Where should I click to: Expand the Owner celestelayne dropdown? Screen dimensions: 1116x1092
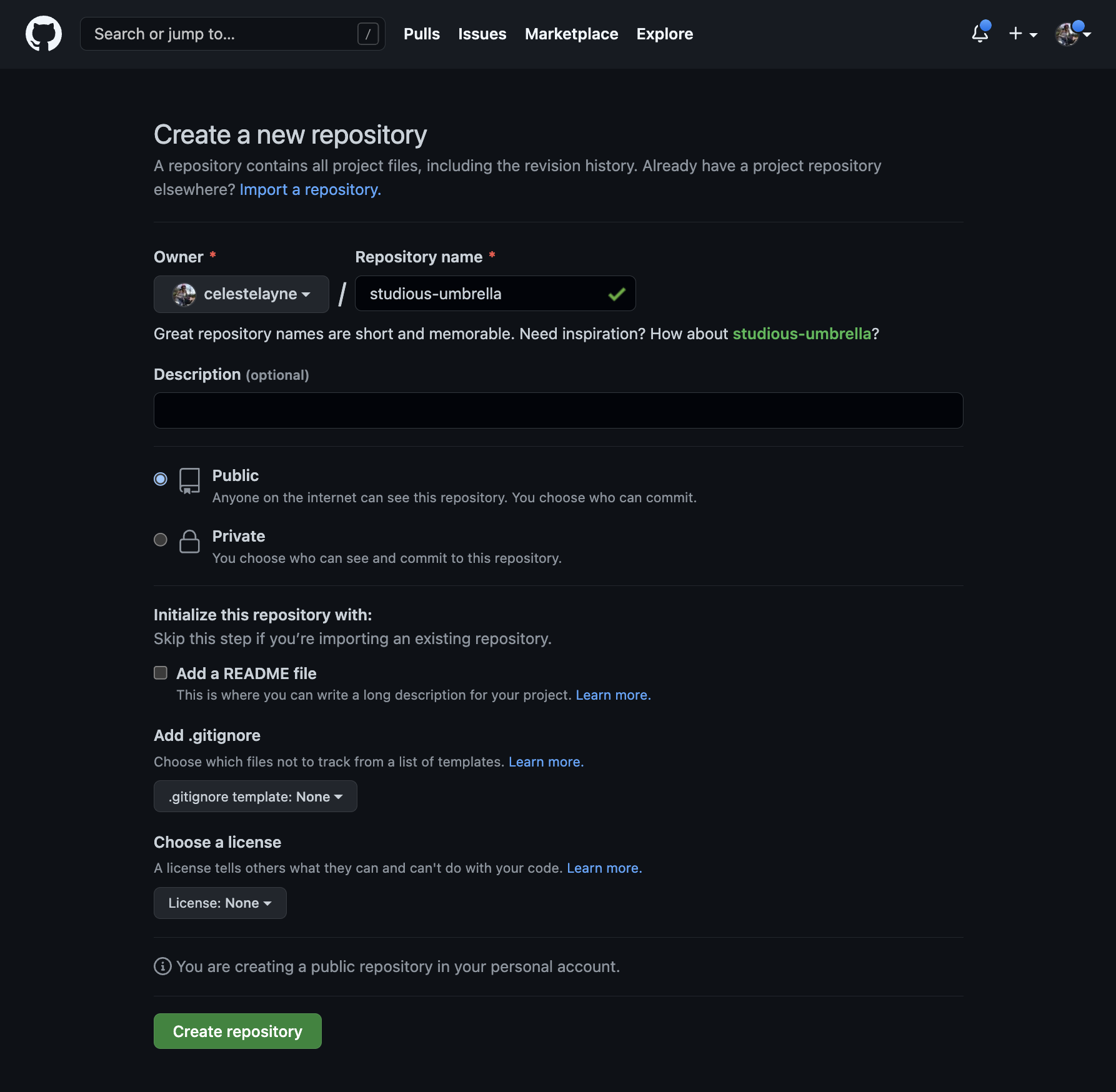tap(241, 294)
